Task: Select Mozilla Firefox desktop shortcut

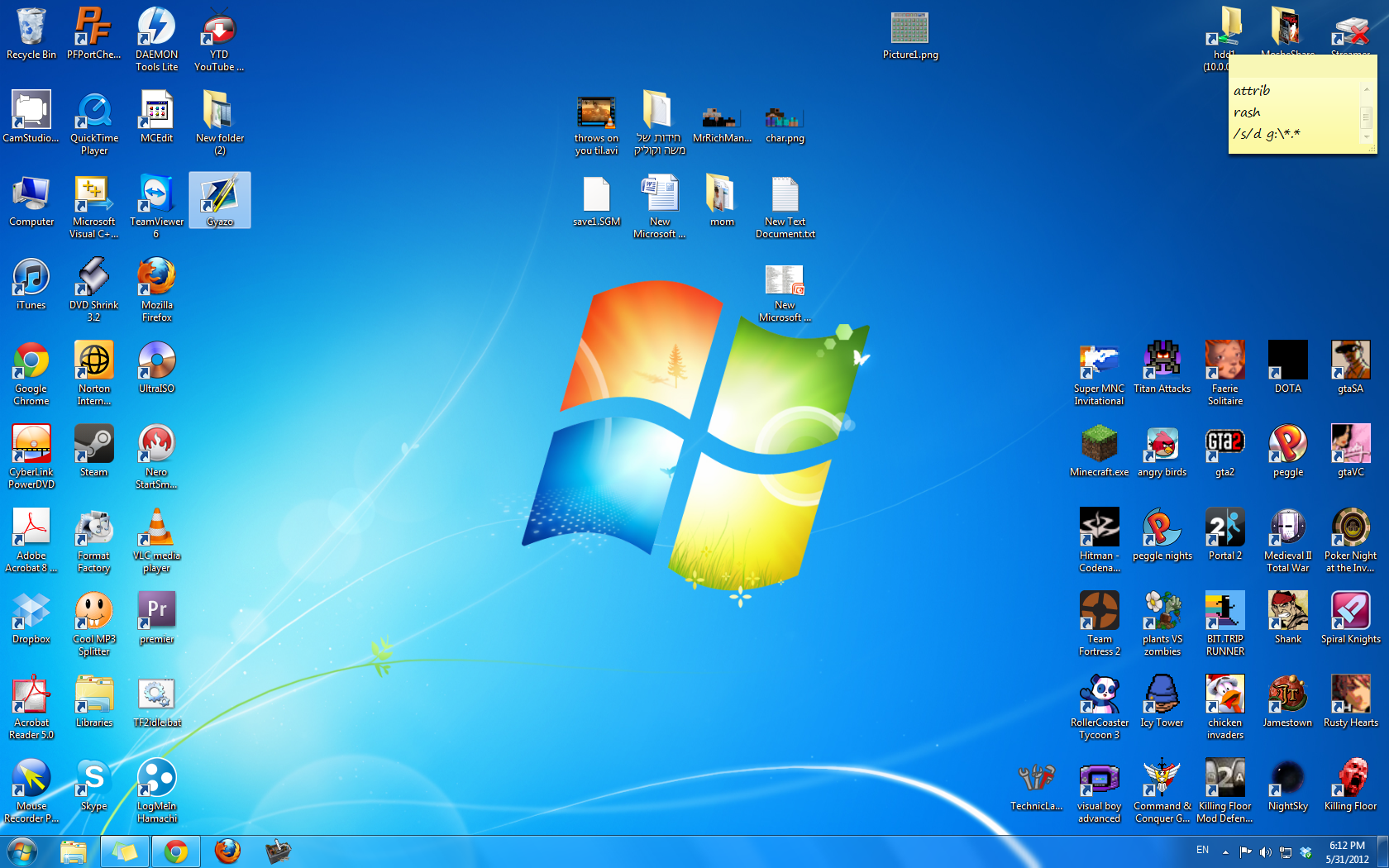Action: (157, 290)
